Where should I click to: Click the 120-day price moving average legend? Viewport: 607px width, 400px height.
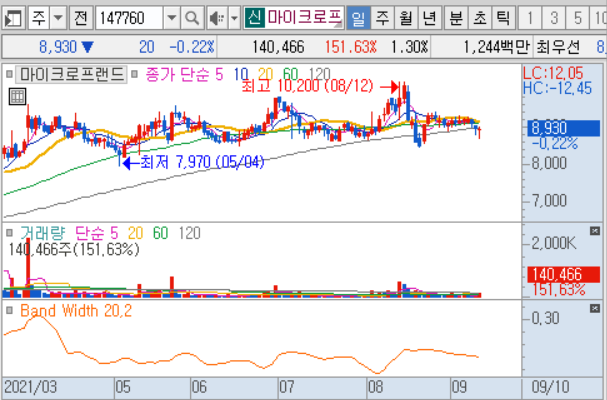[x=320, y=74]
